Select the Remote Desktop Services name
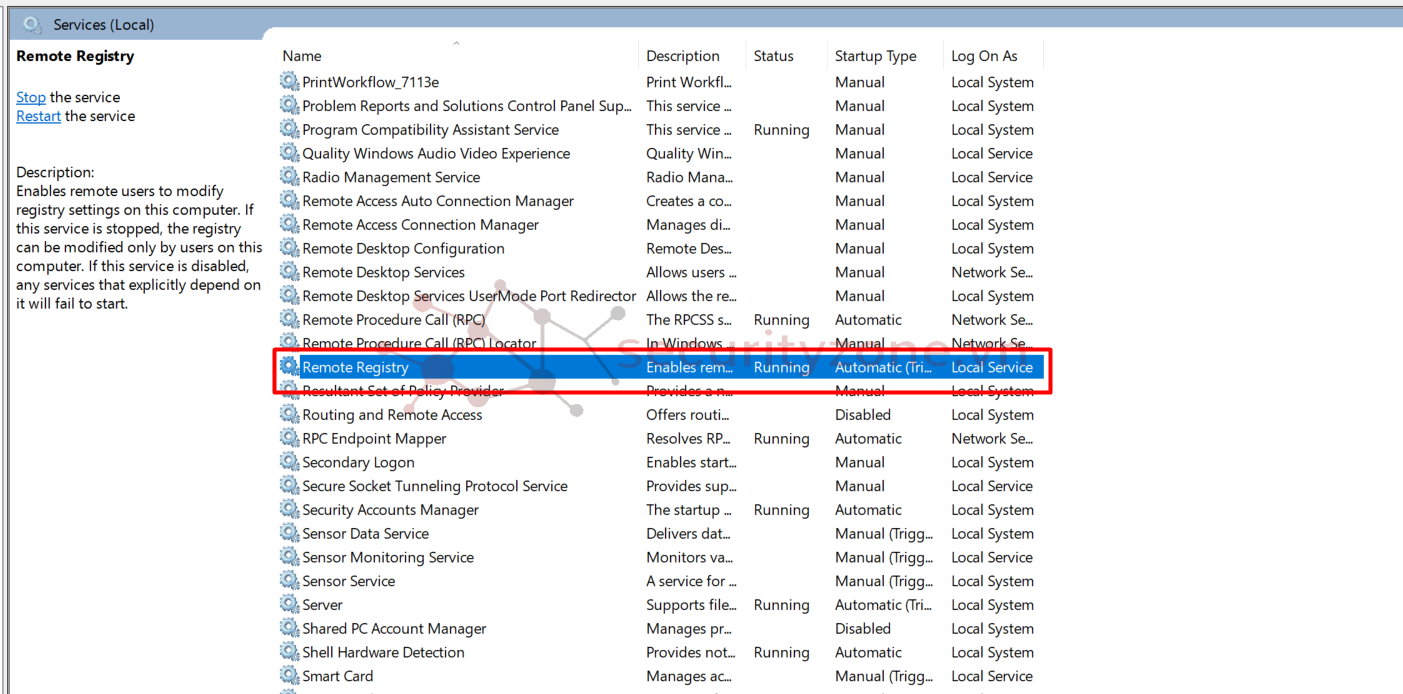 point(383,272)
